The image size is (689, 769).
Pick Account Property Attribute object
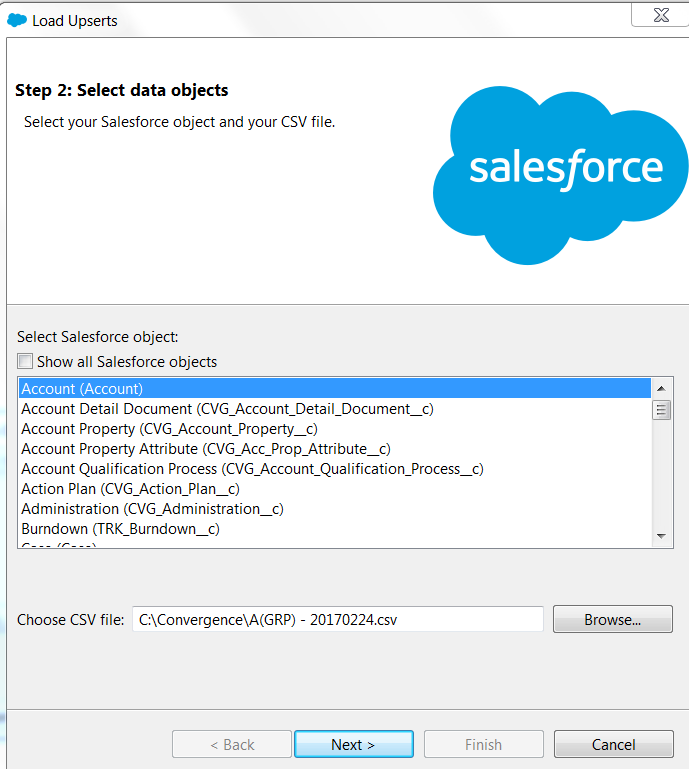pos(205,449)
